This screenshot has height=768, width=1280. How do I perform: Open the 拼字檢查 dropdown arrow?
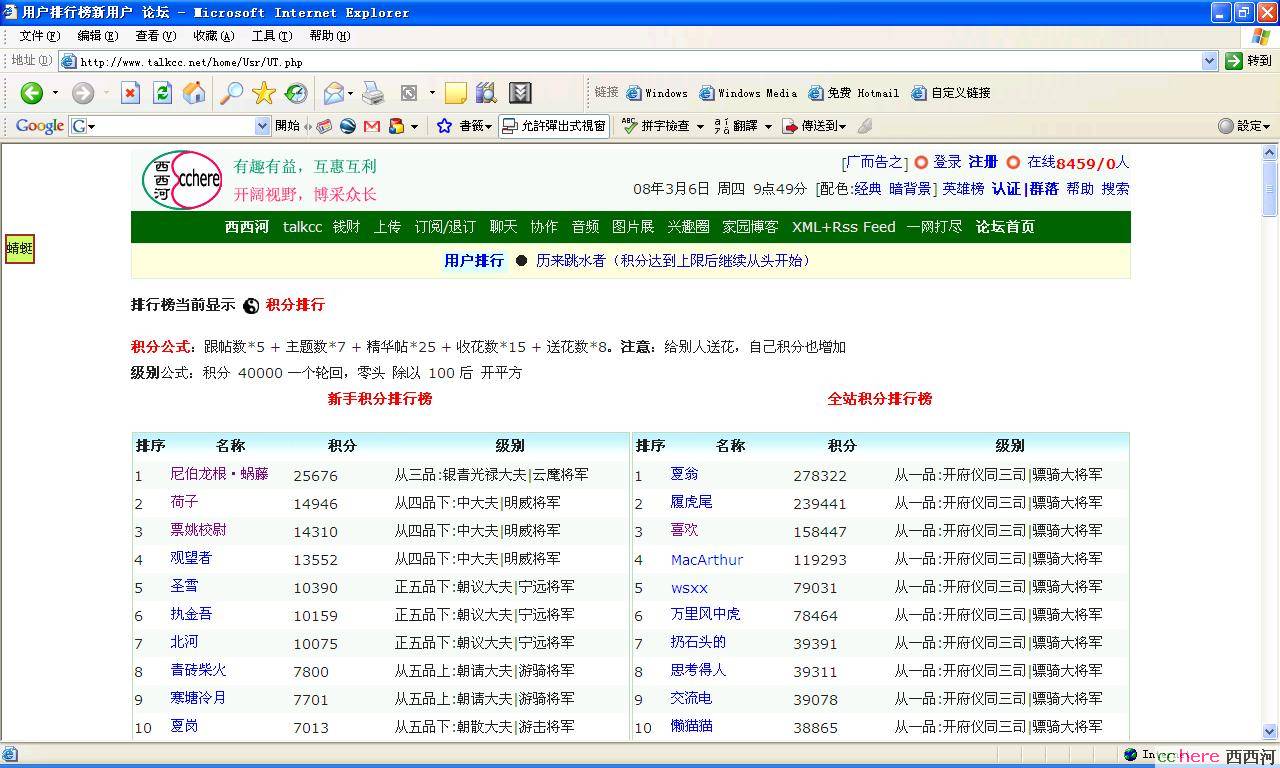[x=700, y=126]
